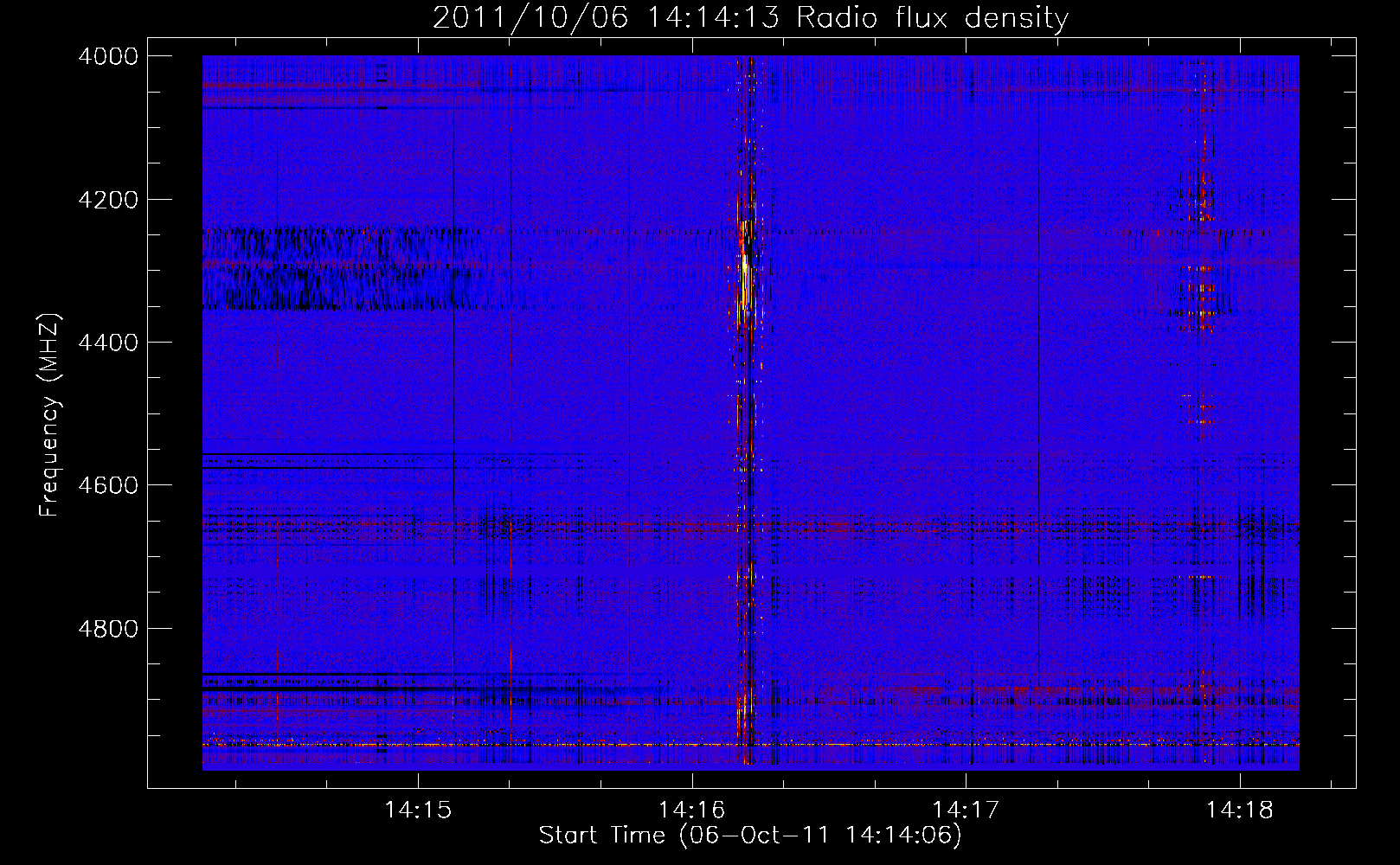Click the 4200 frequency axis label

(x=108, y=200)
